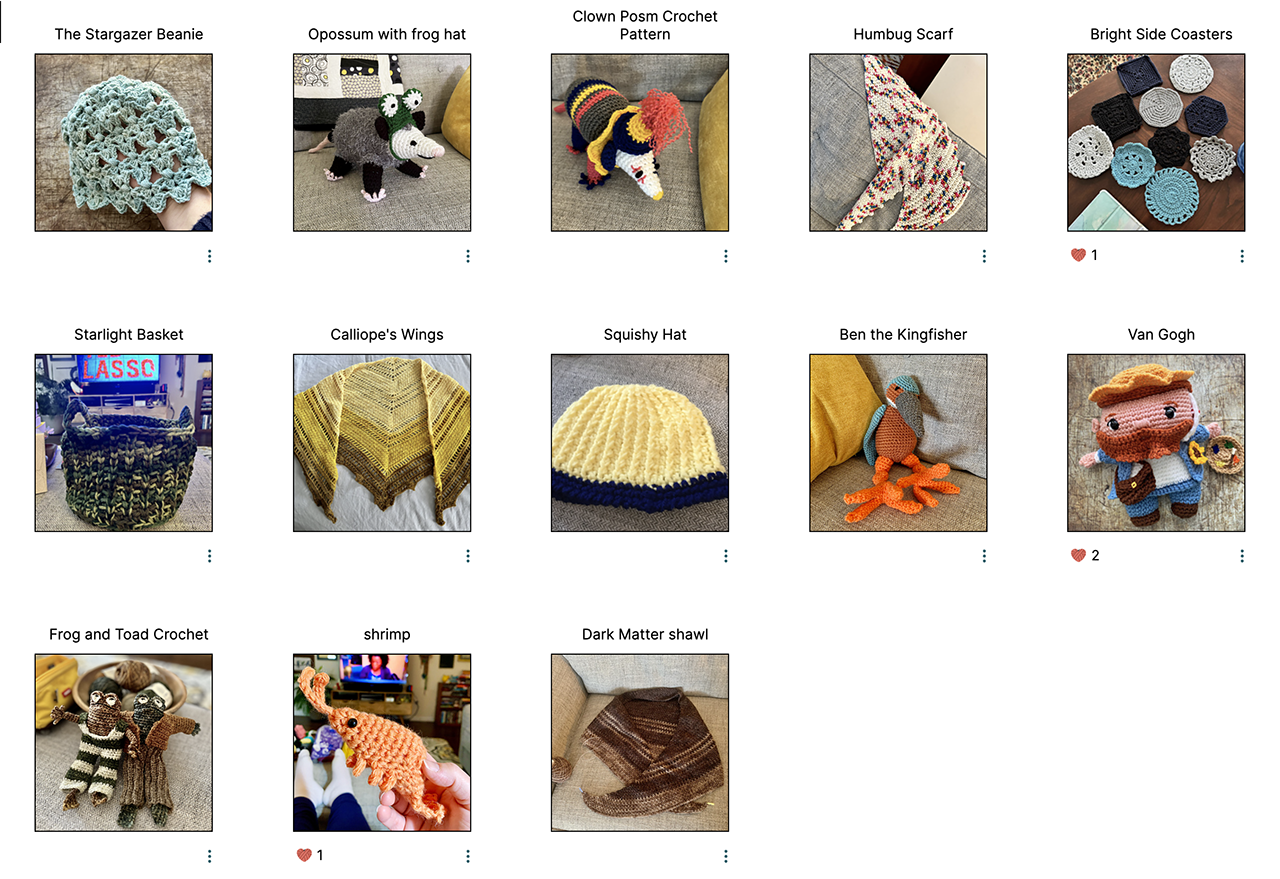
Task: Open three-dot menu below Starlight Basket
Action: tap(209, 556)
